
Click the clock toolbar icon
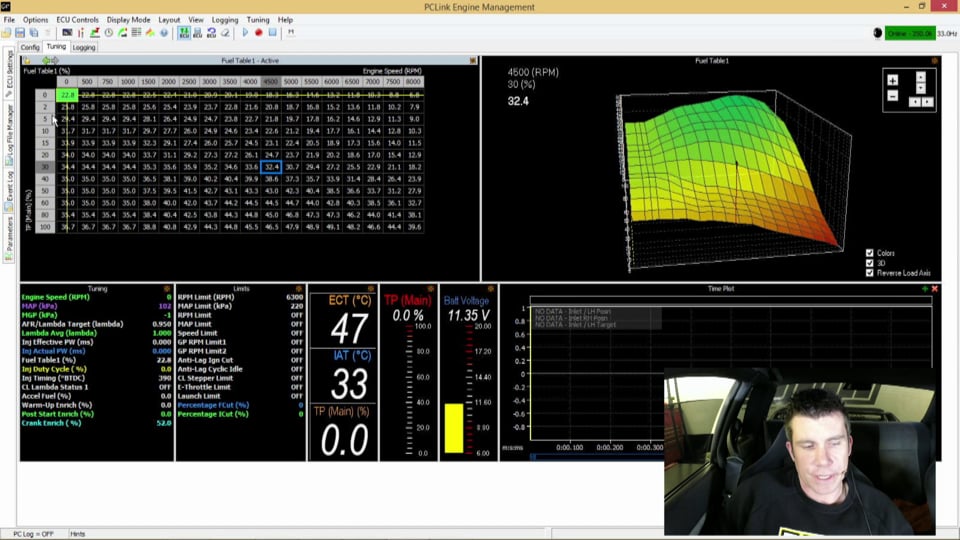click(108, 32)
